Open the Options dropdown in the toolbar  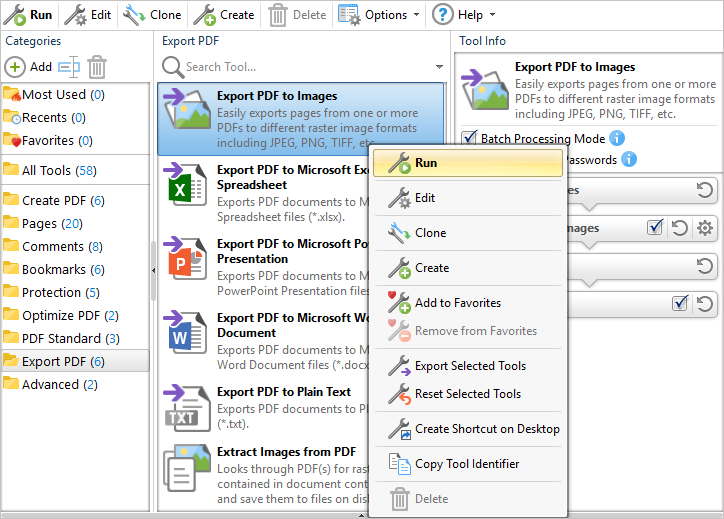point(379,15)
